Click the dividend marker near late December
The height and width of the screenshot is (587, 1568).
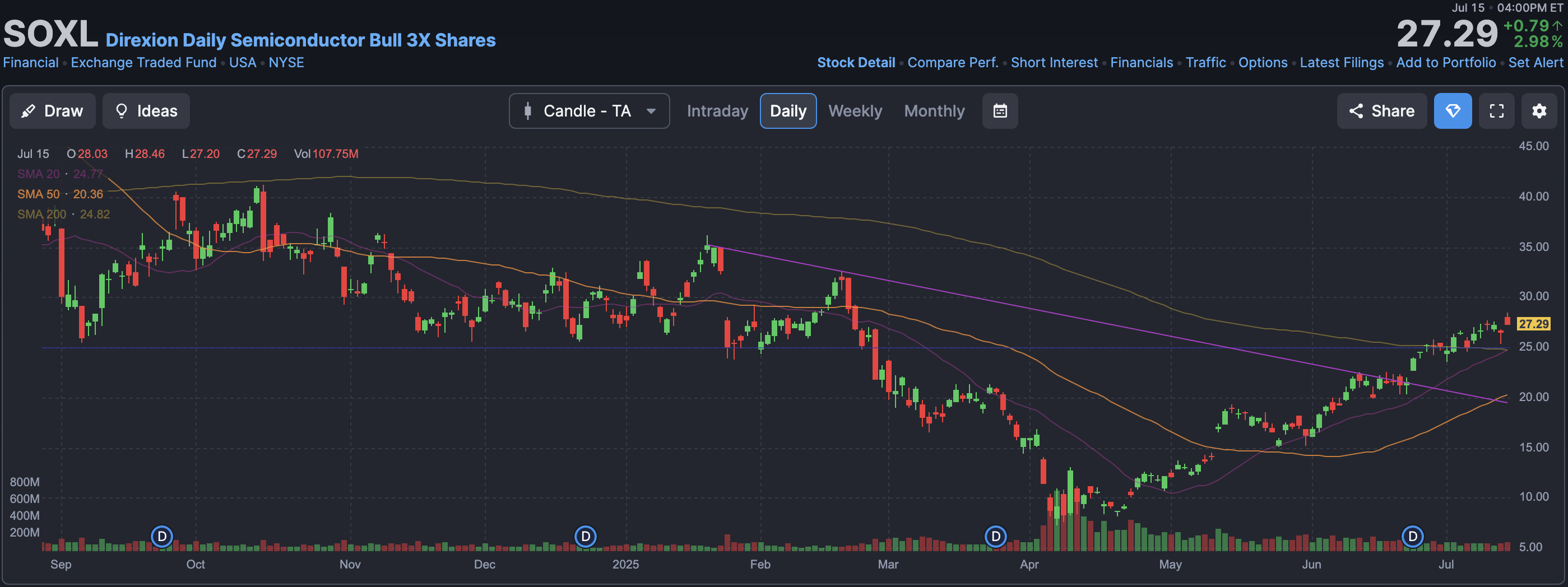tap(586, 537)
